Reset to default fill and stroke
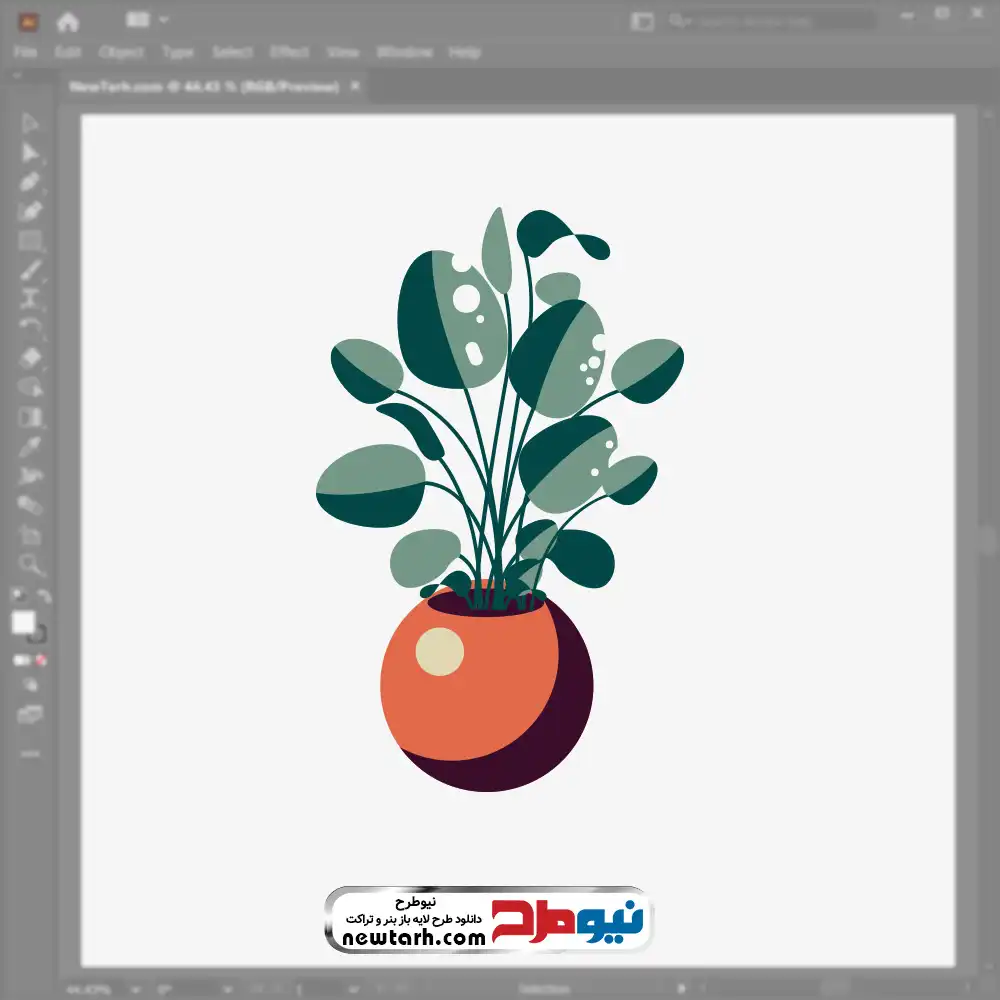 tap(18, 597)
